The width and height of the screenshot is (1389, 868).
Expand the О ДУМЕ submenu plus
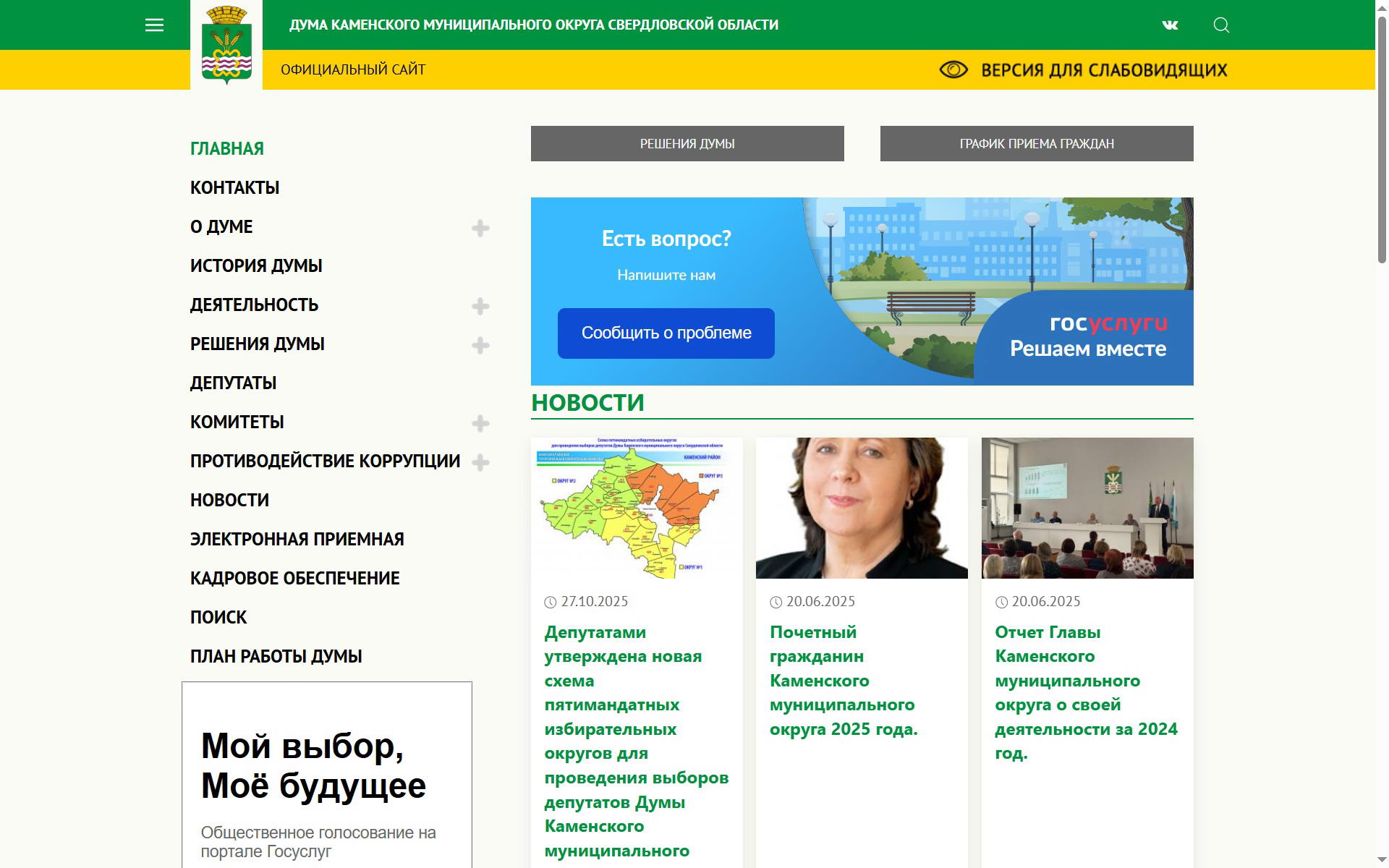point(480,229)
